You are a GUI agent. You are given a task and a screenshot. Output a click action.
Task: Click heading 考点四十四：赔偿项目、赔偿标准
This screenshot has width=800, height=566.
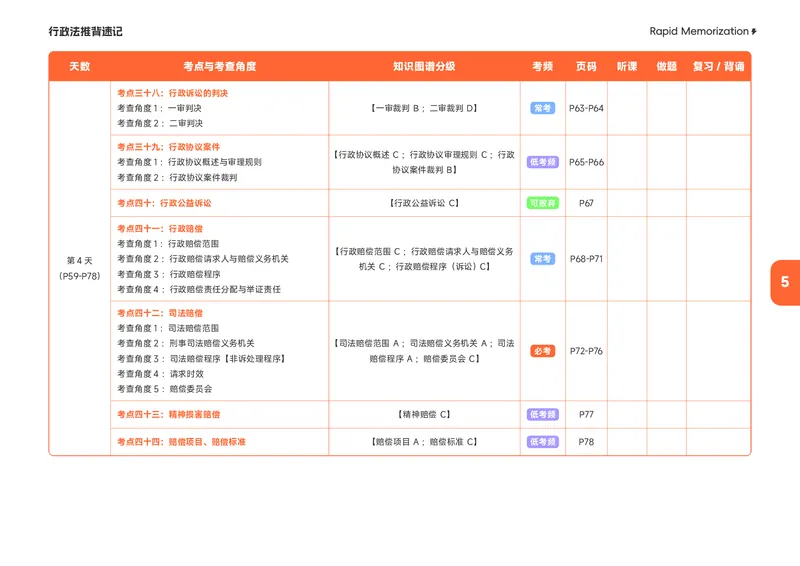coord(181,442)
